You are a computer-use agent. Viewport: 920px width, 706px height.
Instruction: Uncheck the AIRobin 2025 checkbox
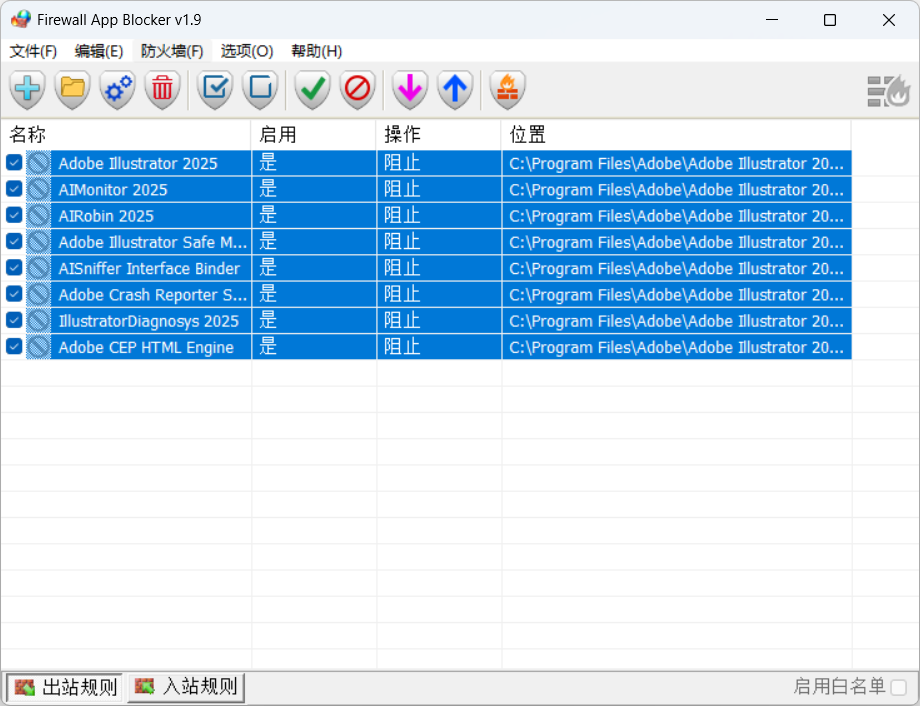tap(14, 215)
